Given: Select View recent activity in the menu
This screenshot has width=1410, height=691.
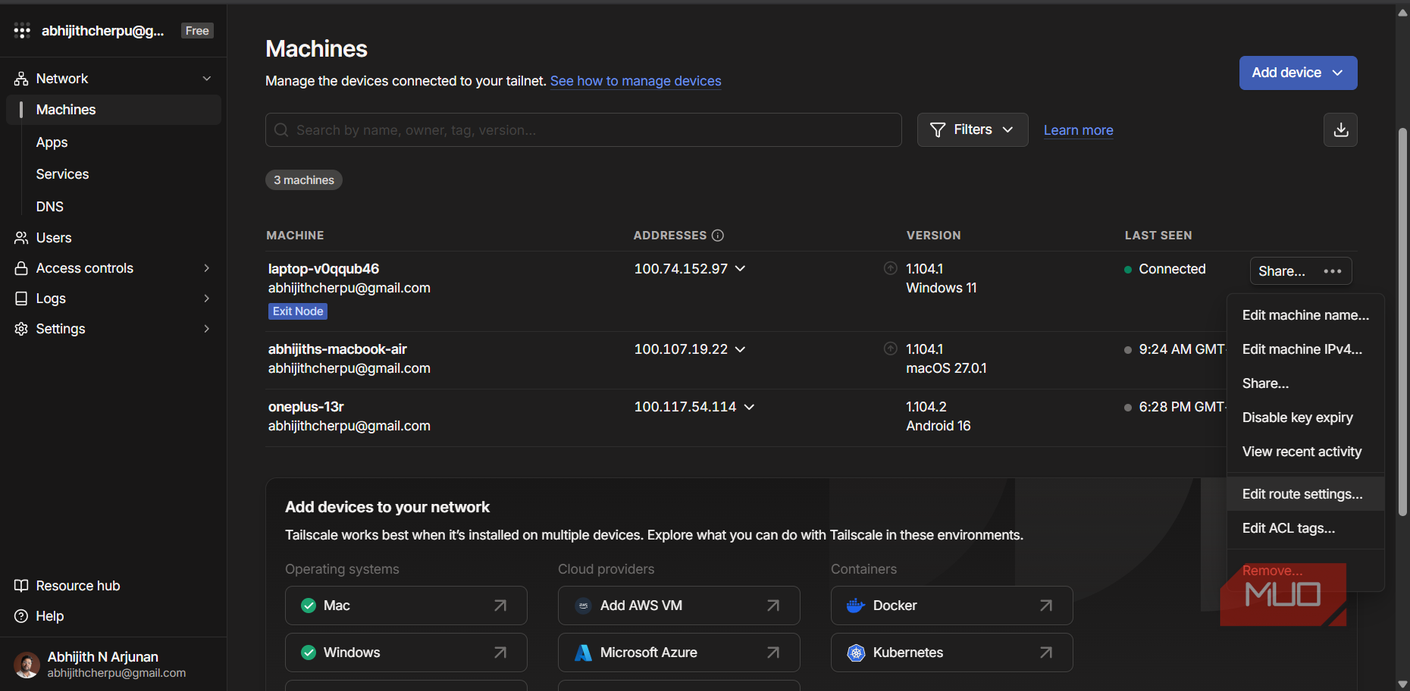Looking at the screenshot, I should (1305, 451).
